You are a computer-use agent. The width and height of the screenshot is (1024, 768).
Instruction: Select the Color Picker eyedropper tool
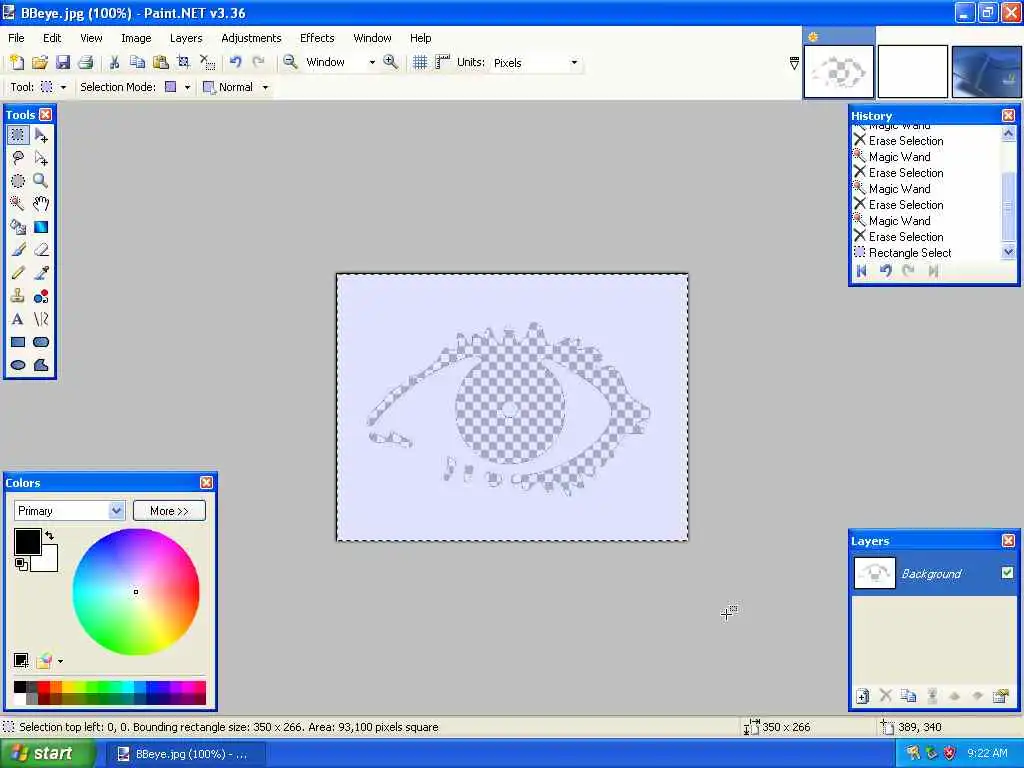pyautogui.click(x=41, y=273)
